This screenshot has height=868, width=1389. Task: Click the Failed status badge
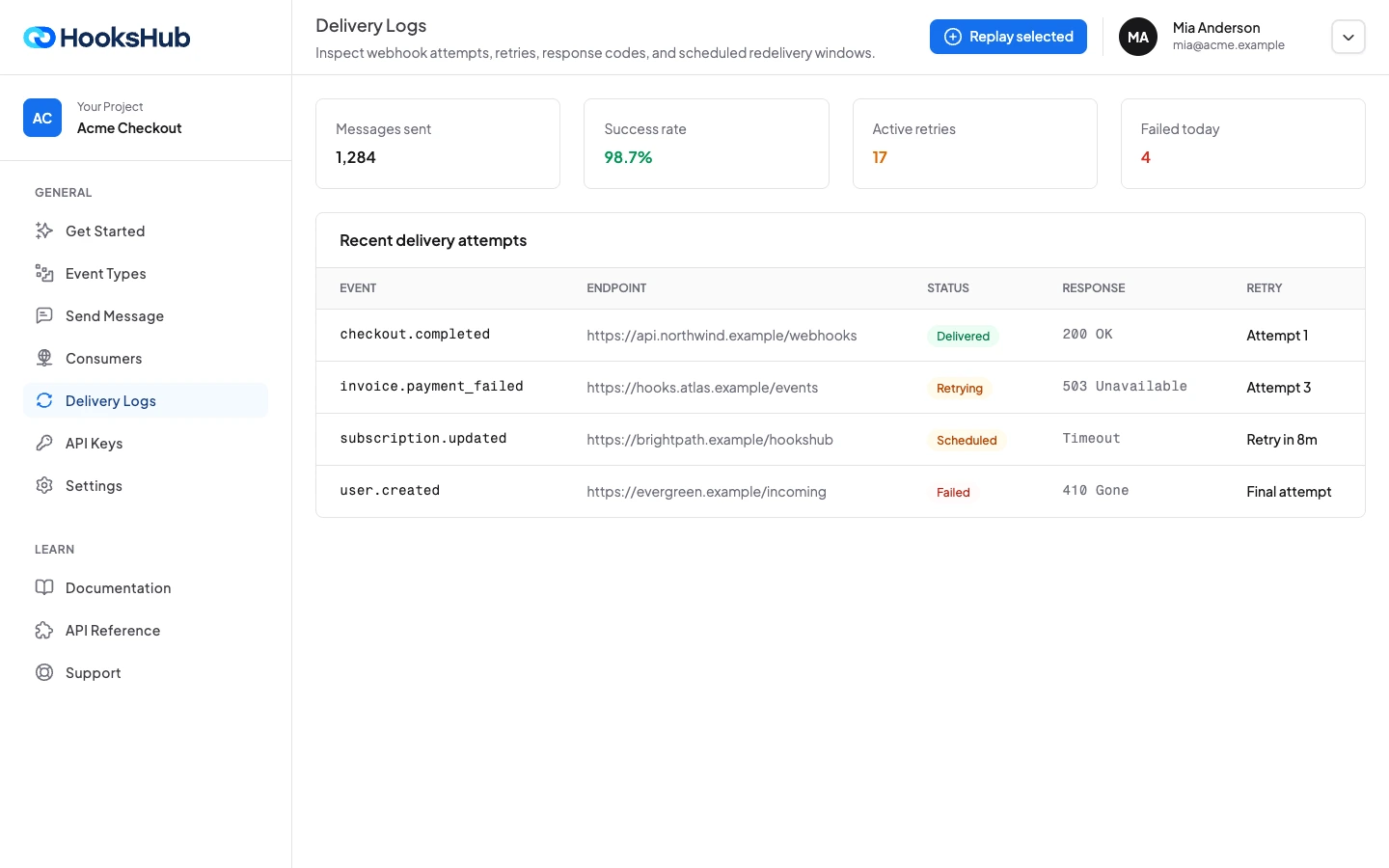[x=953, y=493]
